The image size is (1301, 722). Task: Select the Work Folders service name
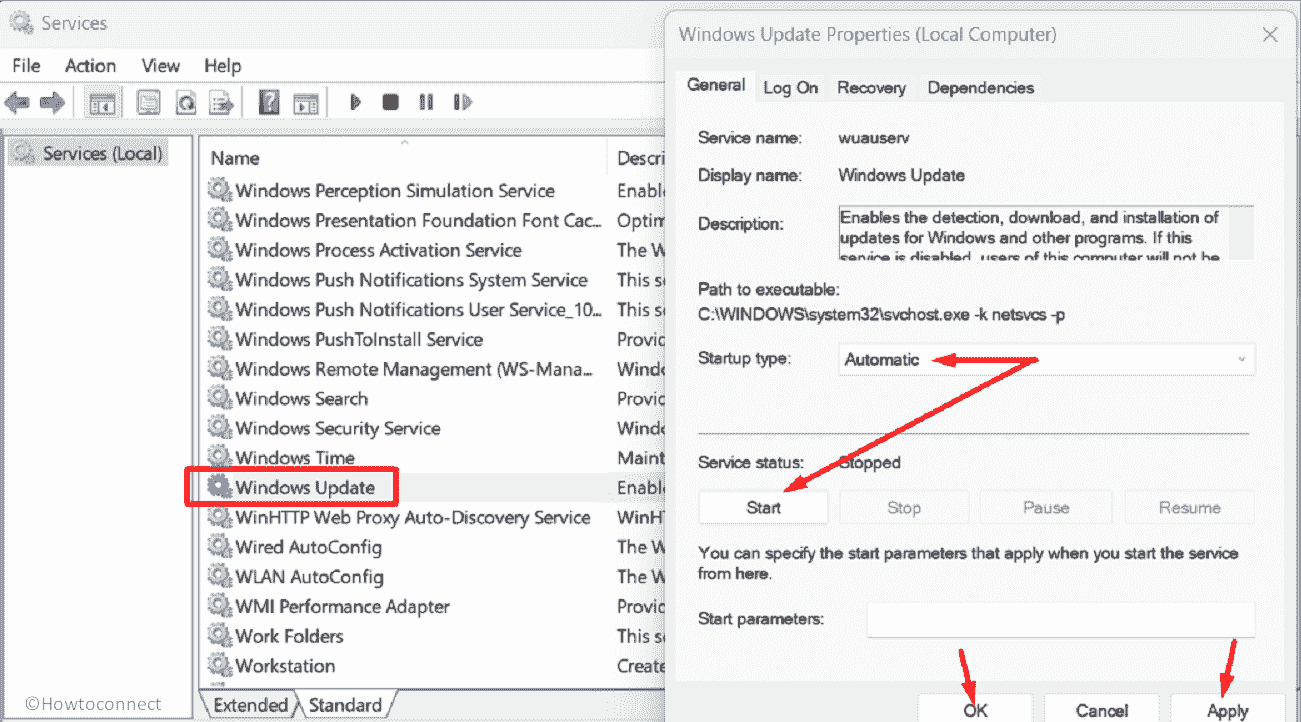tap(289, 636)
